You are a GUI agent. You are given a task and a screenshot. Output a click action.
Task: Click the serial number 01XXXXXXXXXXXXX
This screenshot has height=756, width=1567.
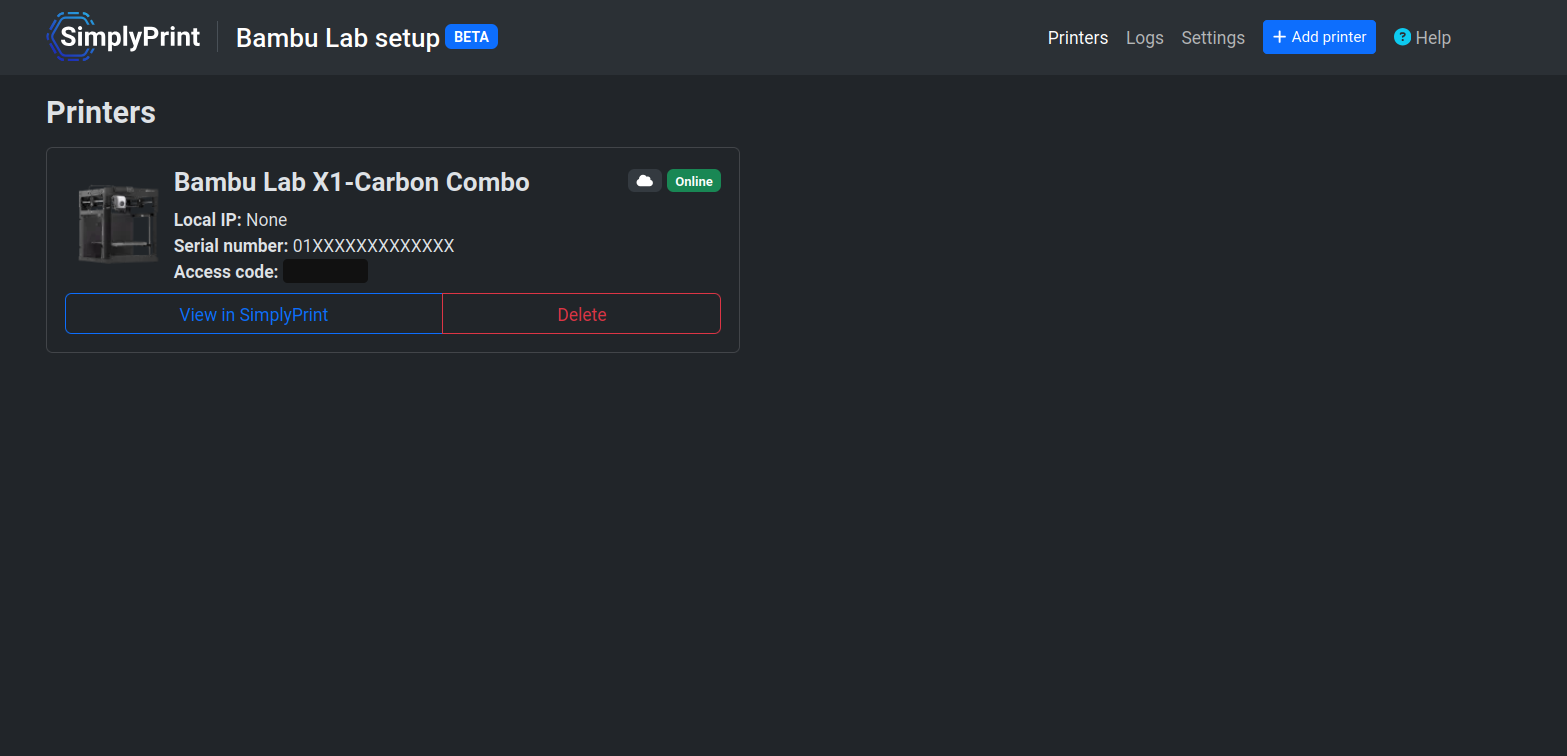pyautogui.click(x=373, y=246)
